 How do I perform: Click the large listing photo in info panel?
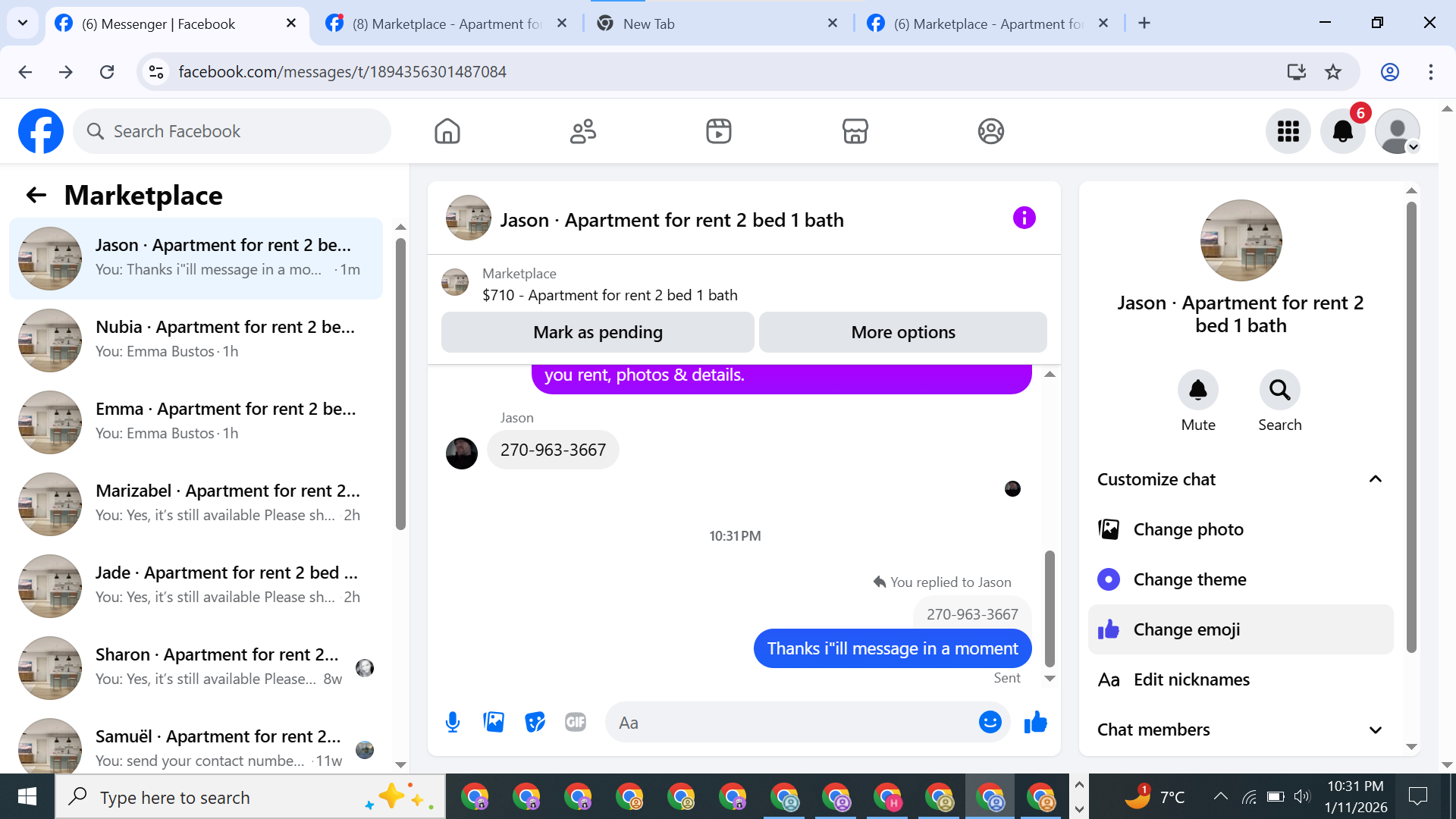[1241, 240]
